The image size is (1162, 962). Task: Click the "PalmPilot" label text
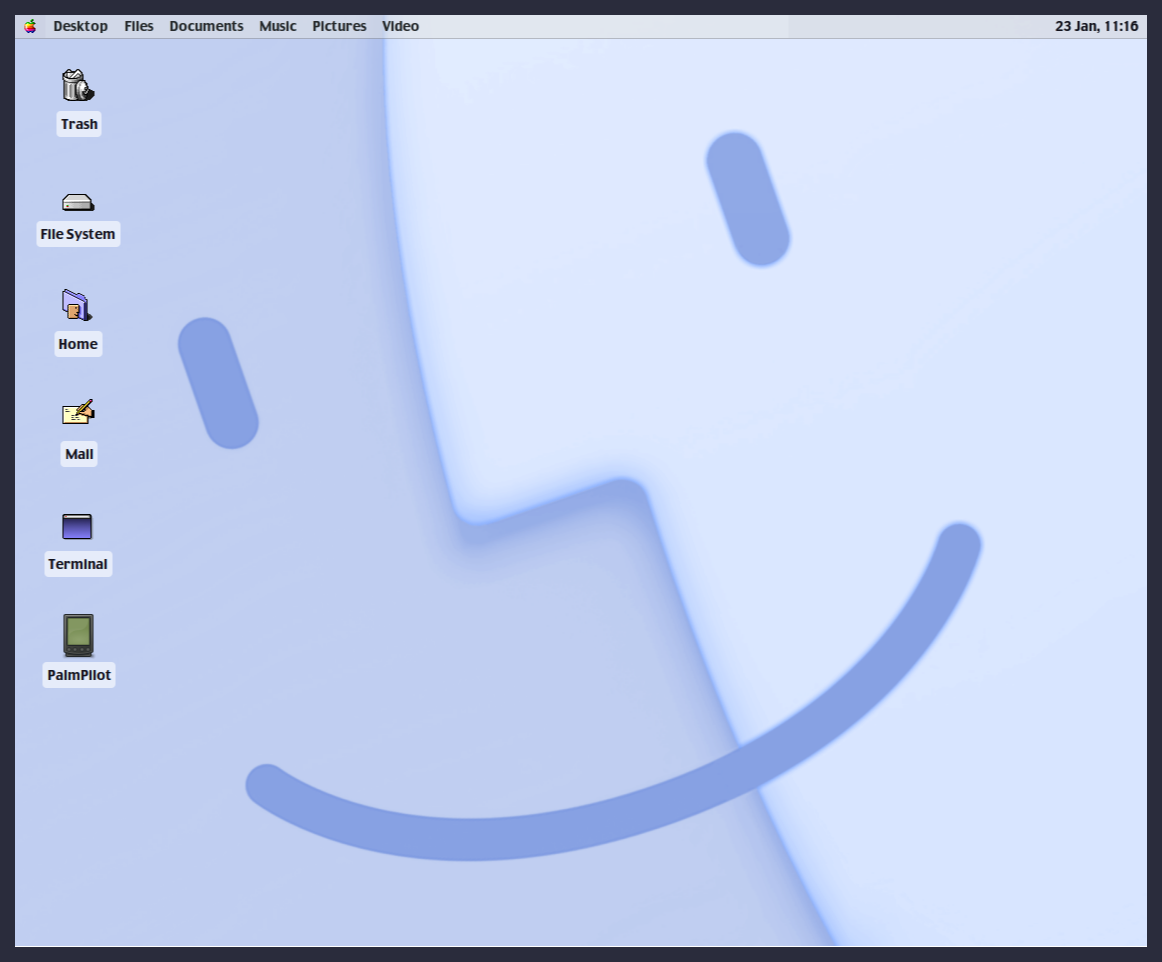(79, 675)
